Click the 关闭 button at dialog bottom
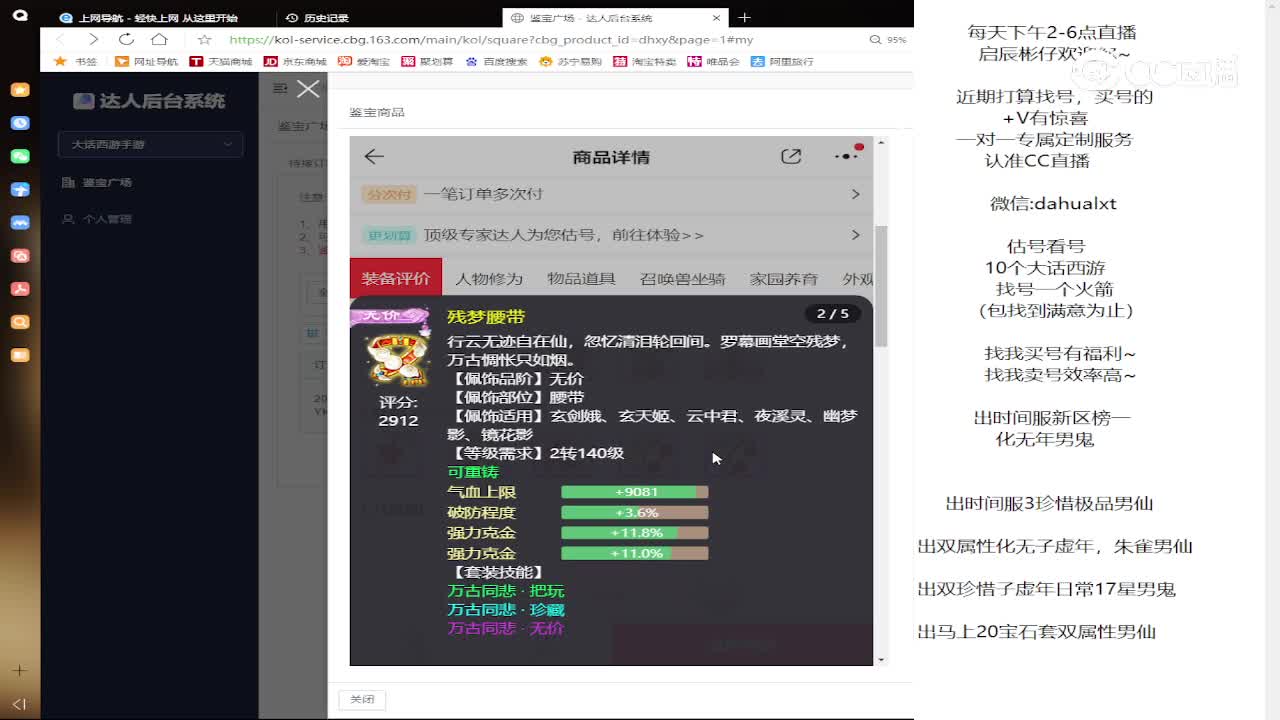This screenshot has width=1280, height=720. [362, 699]
